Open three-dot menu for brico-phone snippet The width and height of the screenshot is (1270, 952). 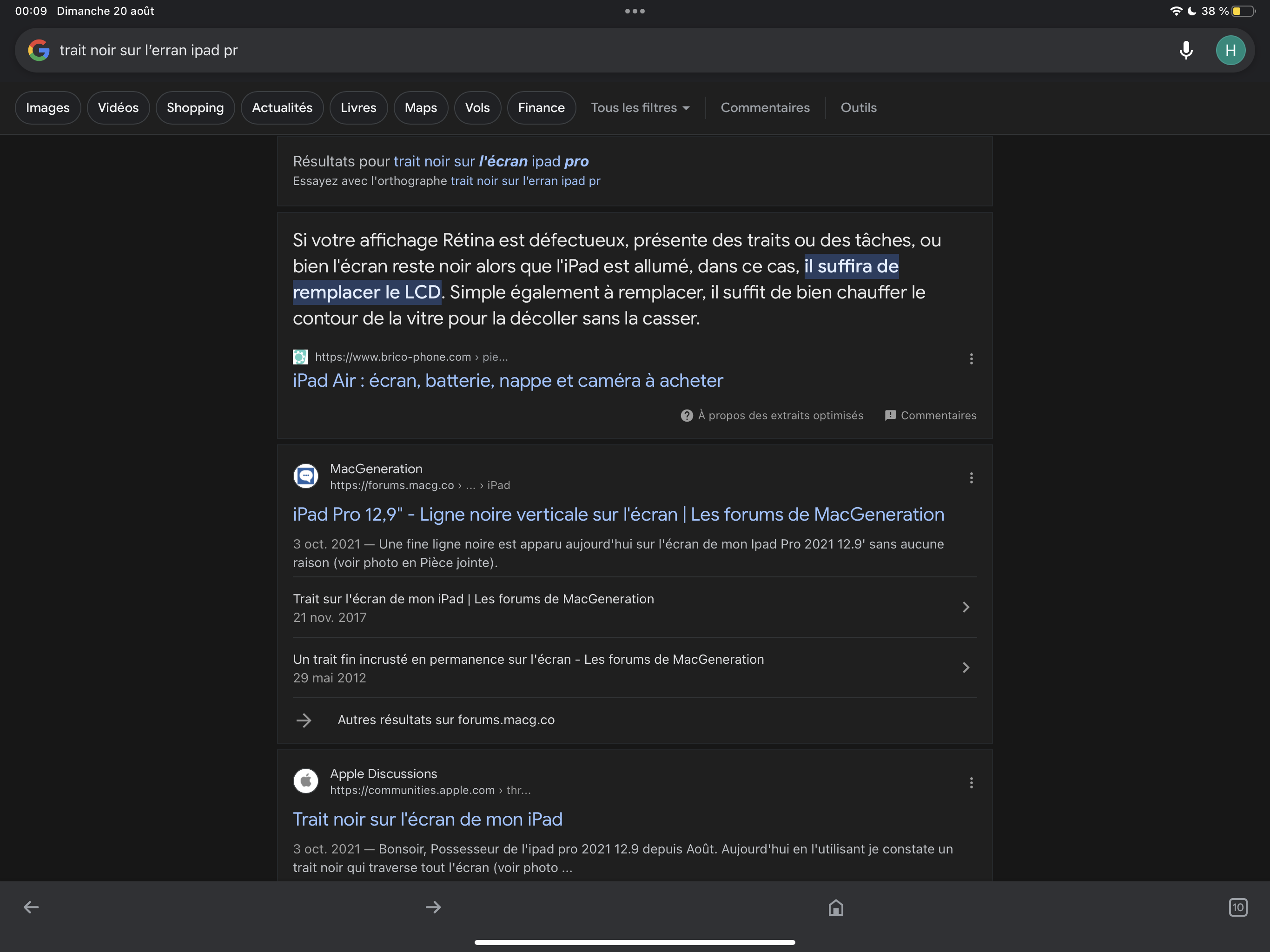coord(971,359)
